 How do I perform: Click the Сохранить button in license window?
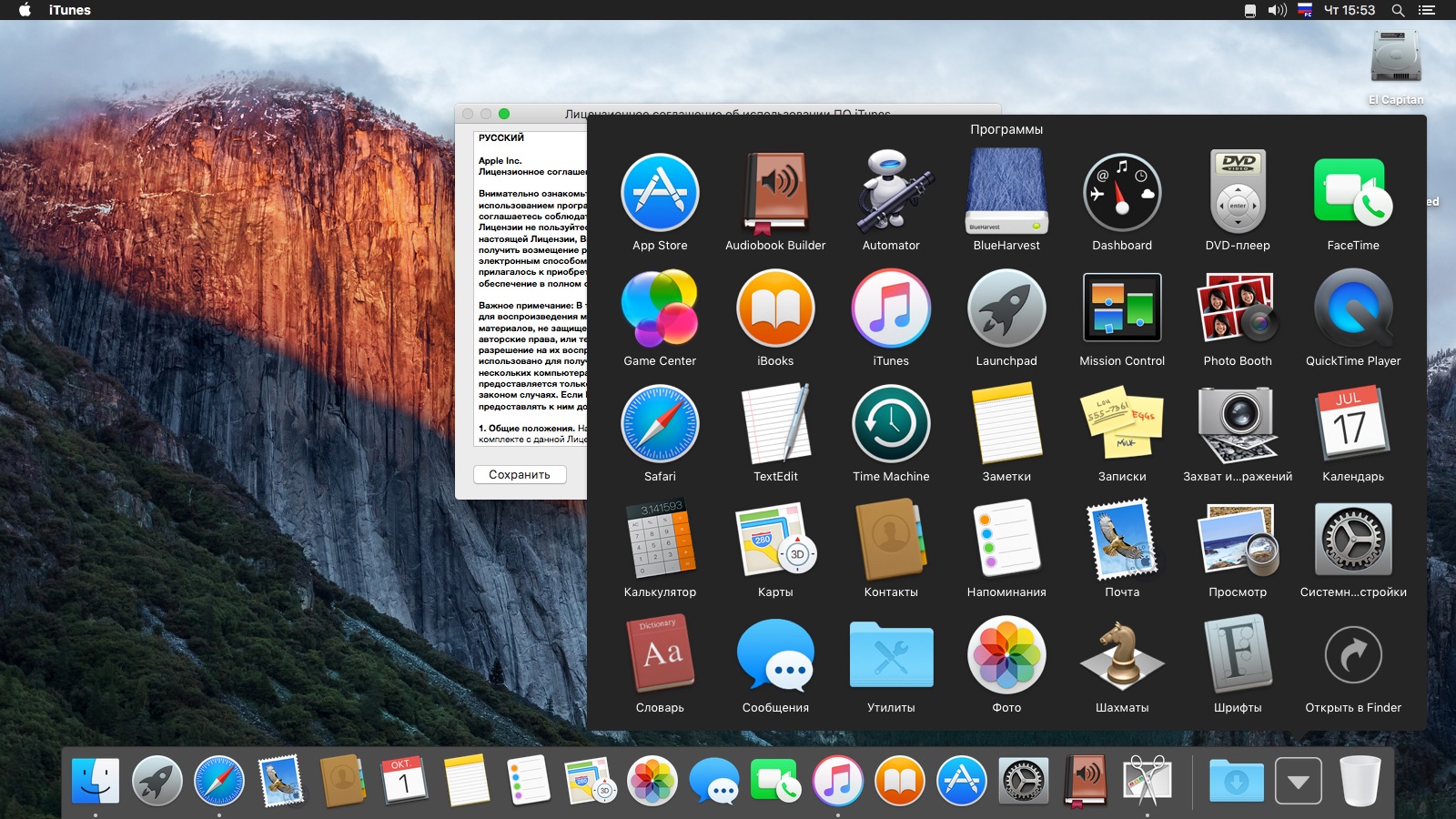click(x=520, y=474)
